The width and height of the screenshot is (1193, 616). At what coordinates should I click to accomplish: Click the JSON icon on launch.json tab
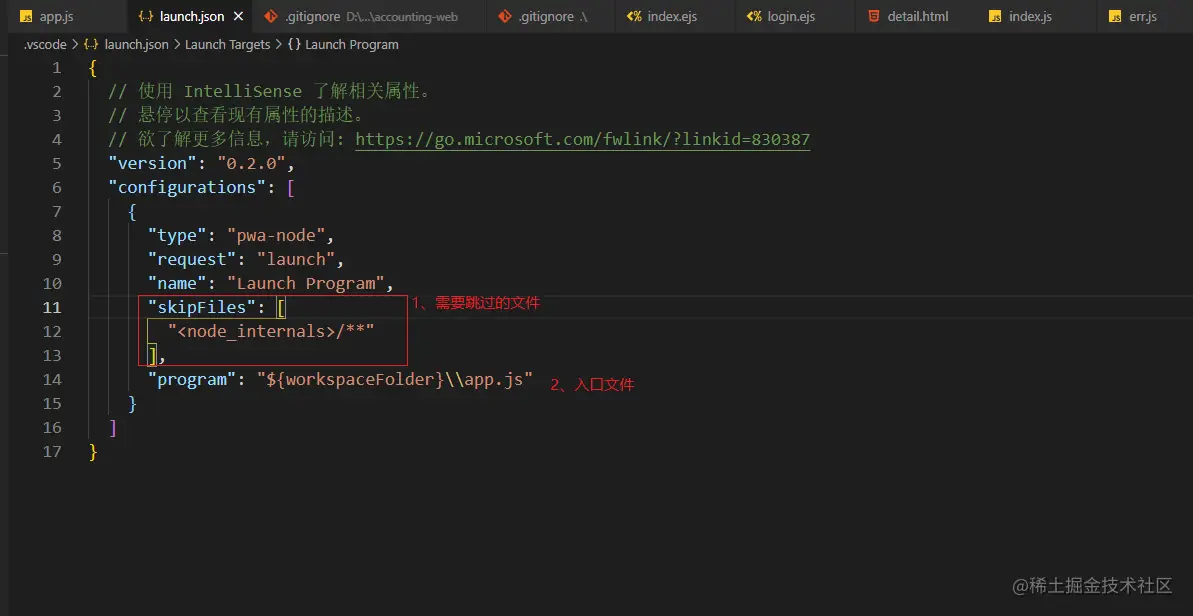tap(147, 16)
